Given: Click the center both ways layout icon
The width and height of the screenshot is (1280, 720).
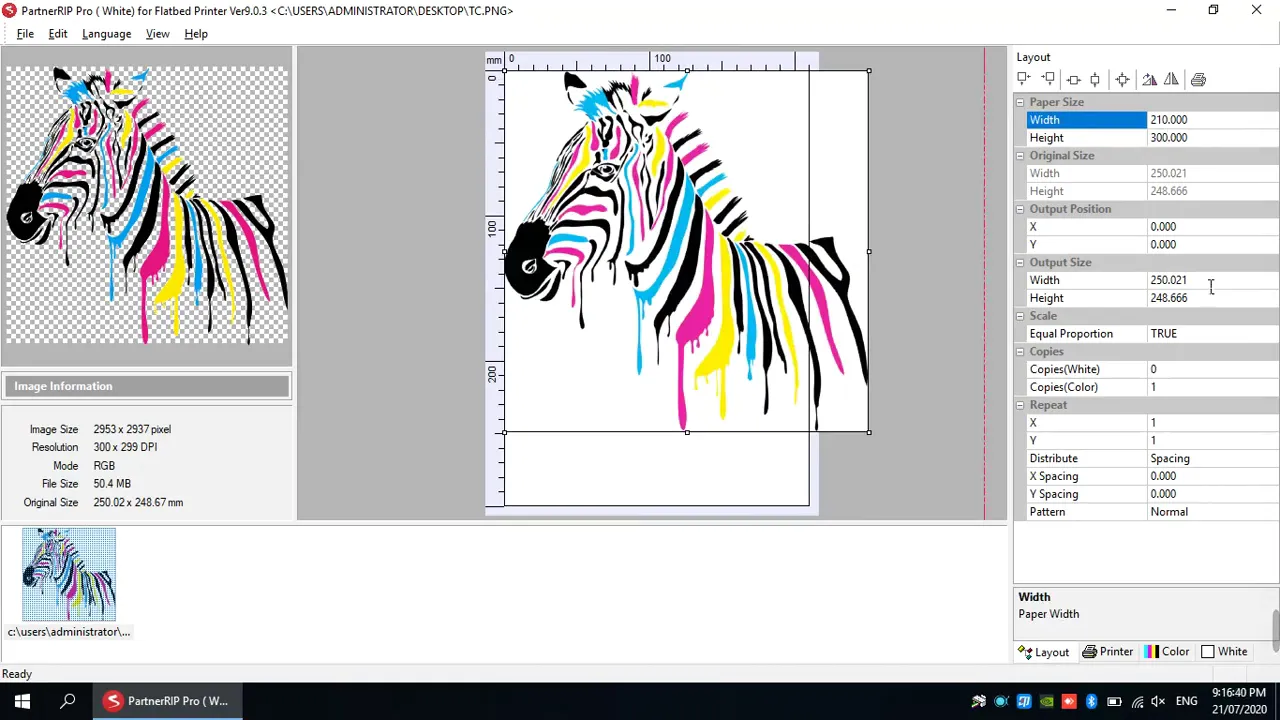Looking at the screenshot, I should tap(1122, 79).
